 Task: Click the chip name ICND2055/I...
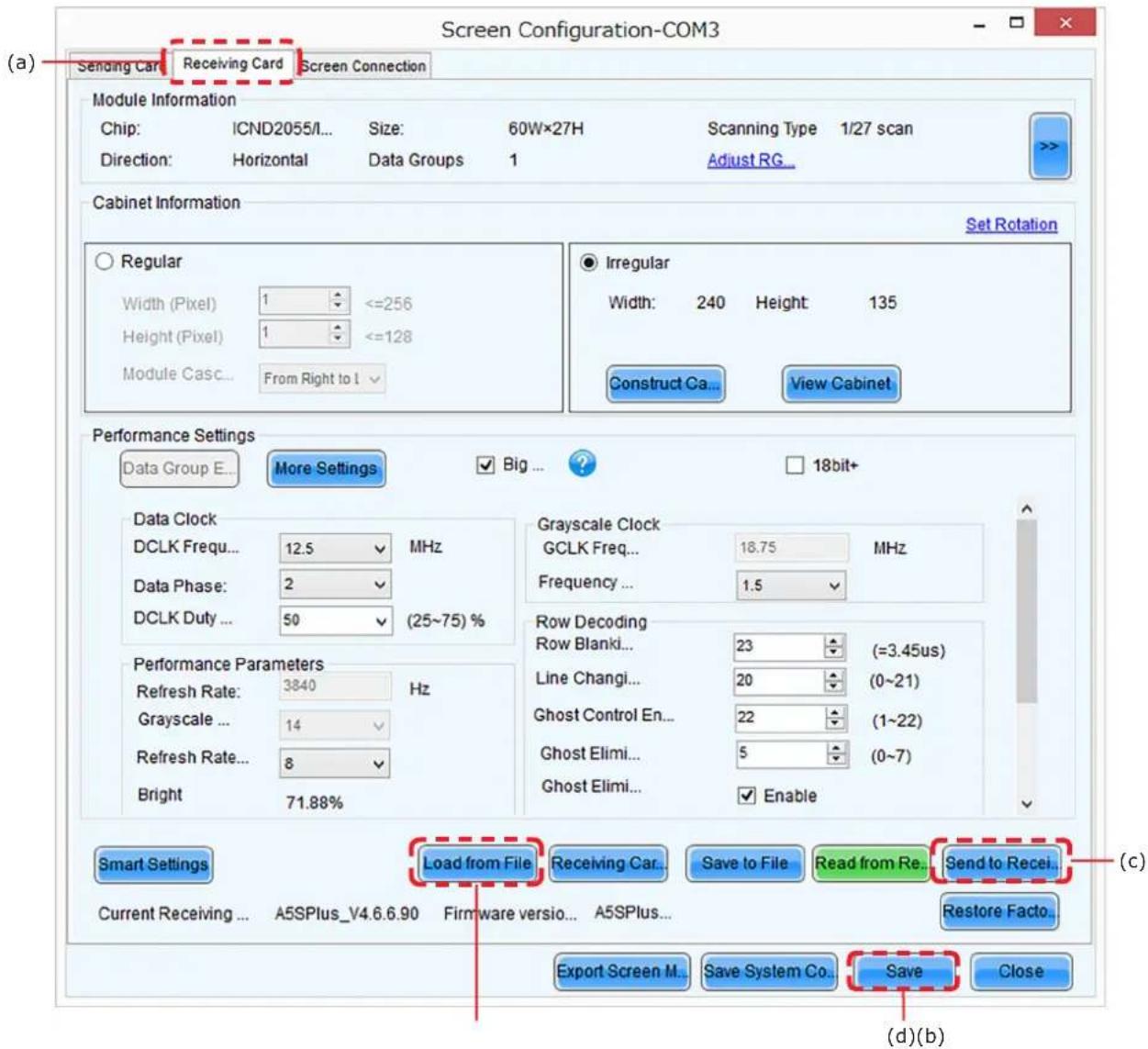click(x=283, y=129)
